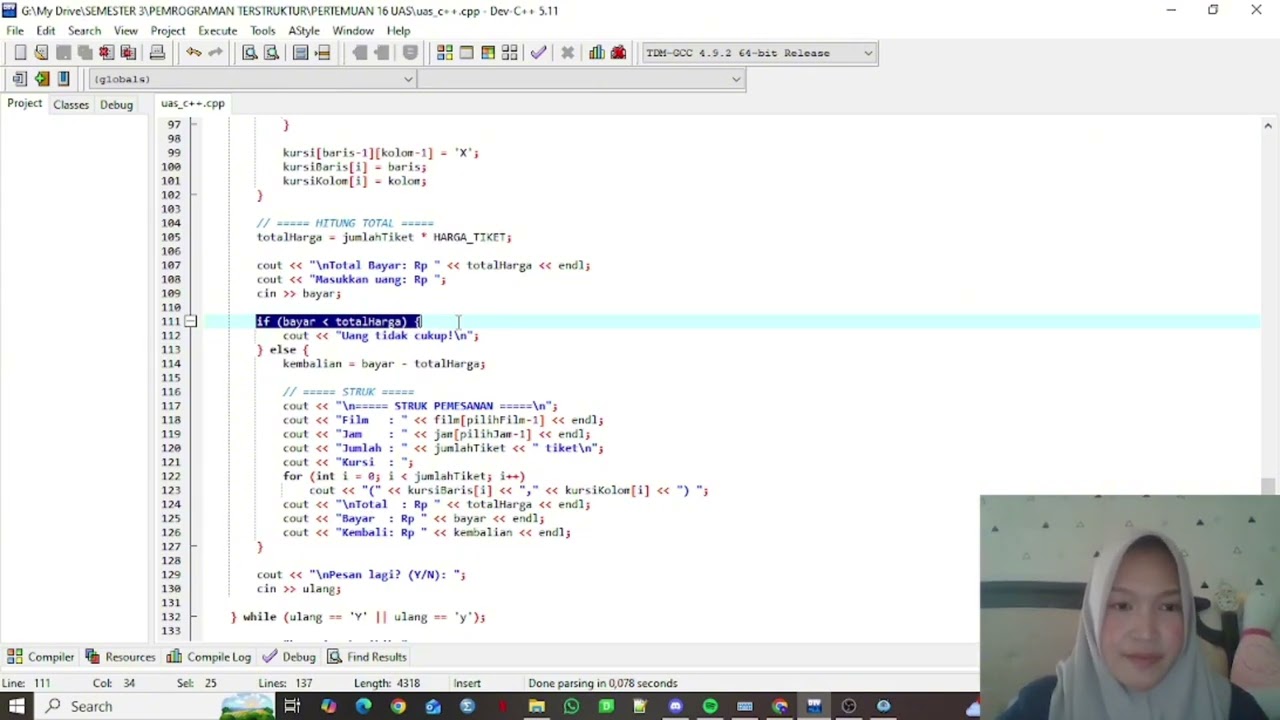Open the Edit menu
This screenshot has width=1280, height=720.
pyautogui.click(x=46, y=31)
